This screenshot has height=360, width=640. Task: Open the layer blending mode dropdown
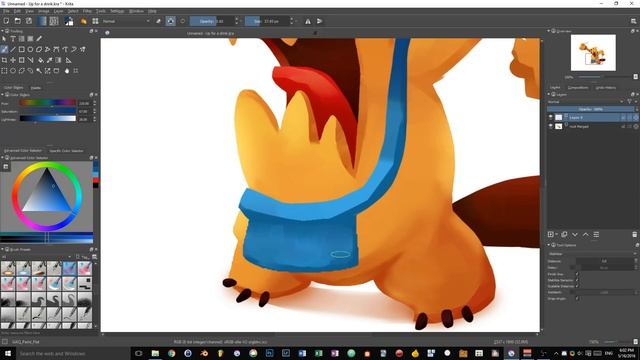click(x=585, y=102)
